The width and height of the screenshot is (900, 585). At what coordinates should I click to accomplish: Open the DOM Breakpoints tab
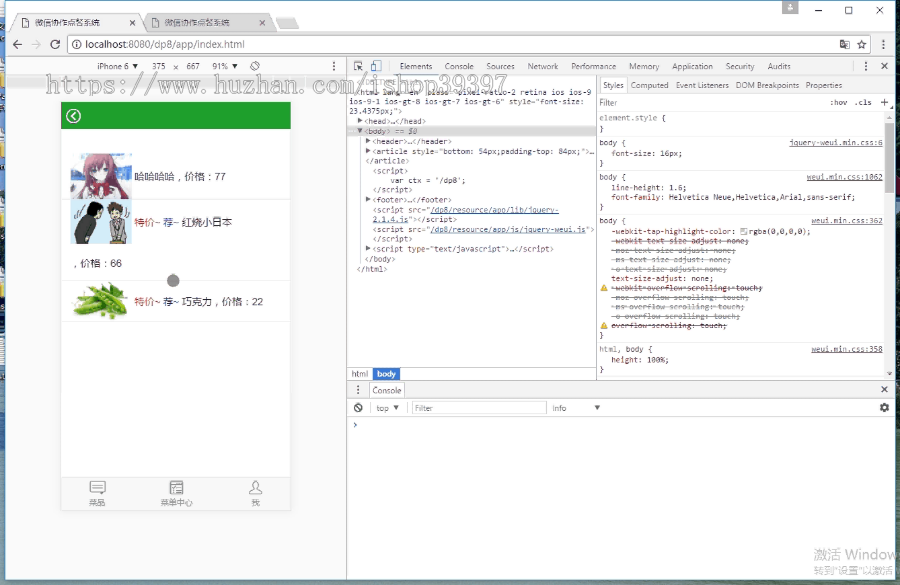point(767,85)
